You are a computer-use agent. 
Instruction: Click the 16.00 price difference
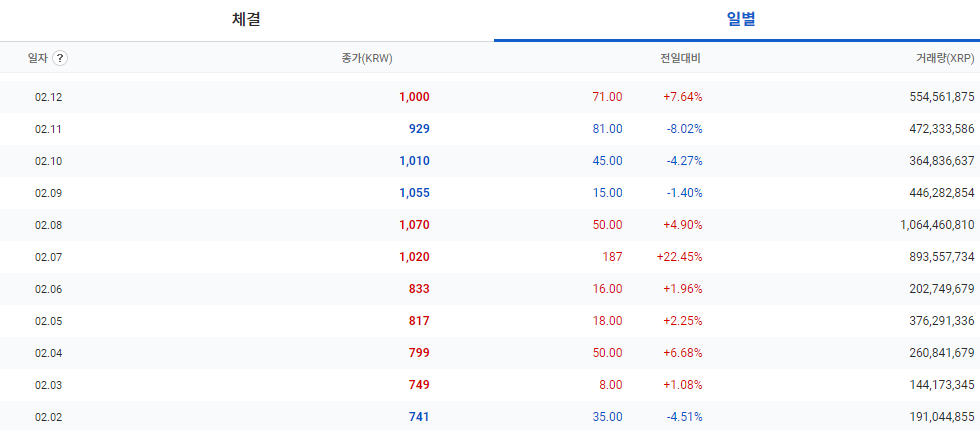(x=607, y=289)
